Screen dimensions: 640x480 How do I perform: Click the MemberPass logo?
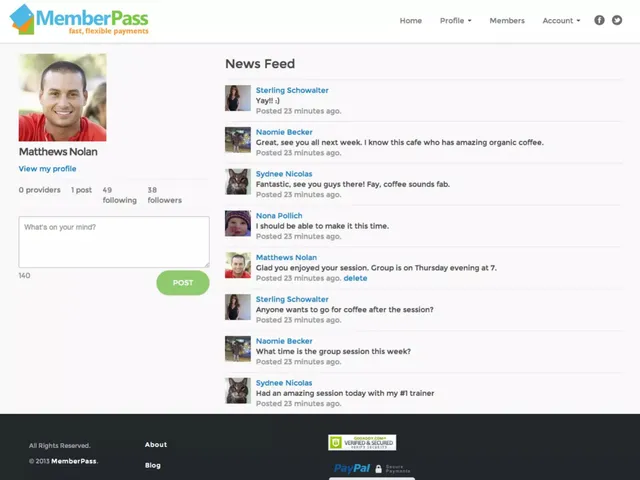click(x=79, y=19)
